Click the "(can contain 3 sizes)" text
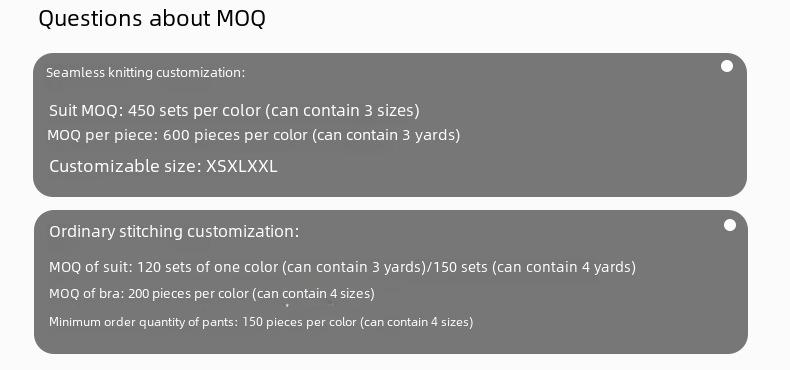 point(342,110)
